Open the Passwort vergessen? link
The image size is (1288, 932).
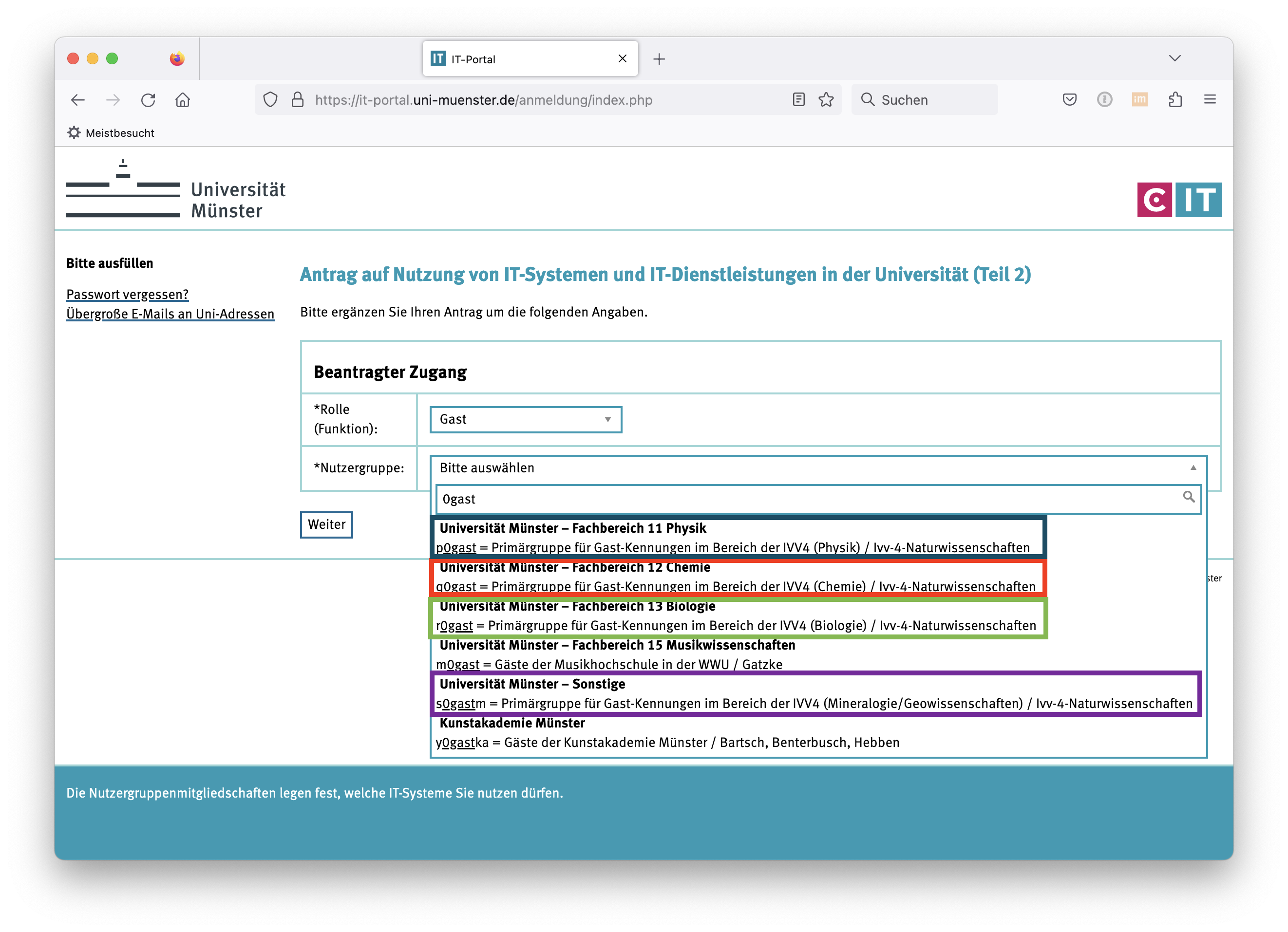(x=127, y=294)
